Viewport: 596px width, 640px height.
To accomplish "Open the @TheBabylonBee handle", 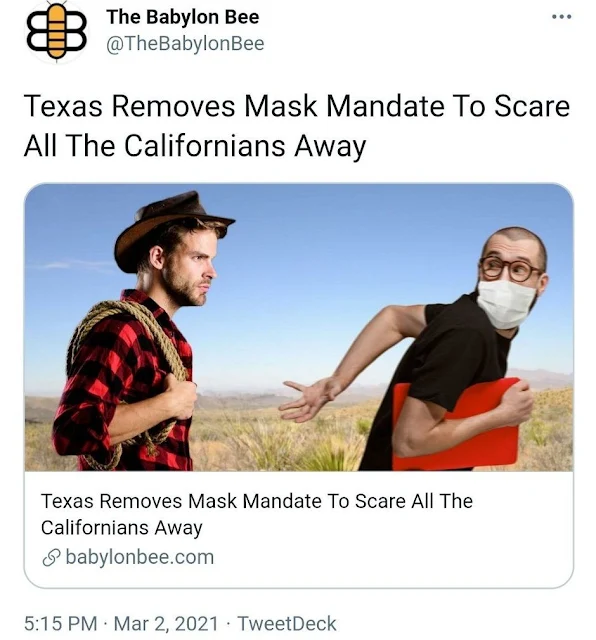I will coord(185,44).
